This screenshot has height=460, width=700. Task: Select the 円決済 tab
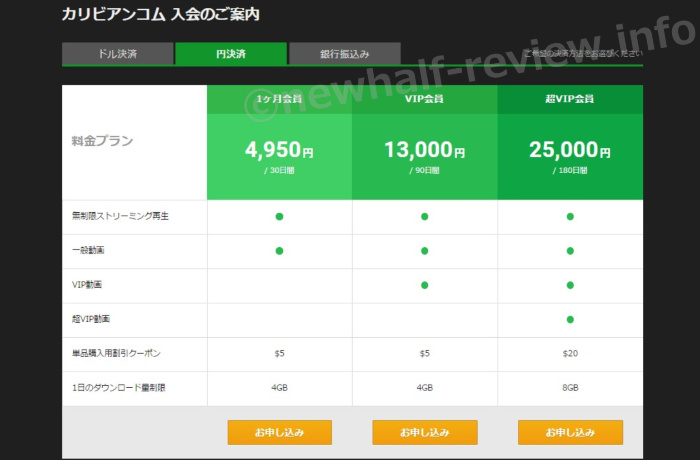coord(231,54)
